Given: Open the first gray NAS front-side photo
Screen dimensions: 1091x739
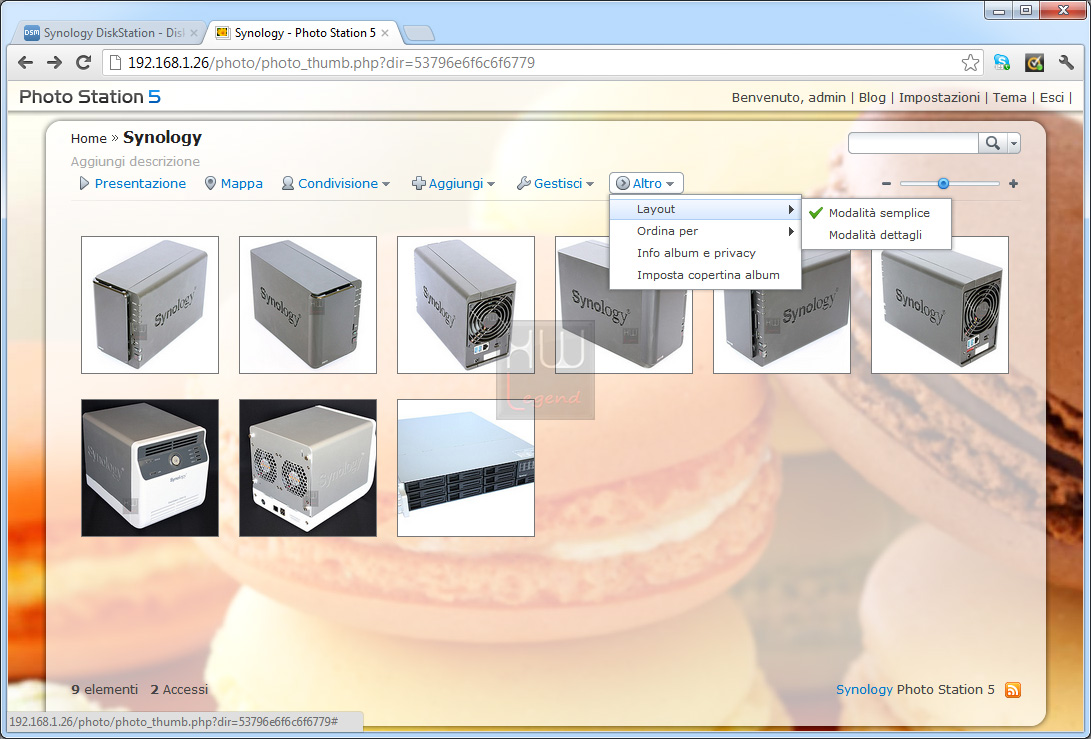Looking at the screenshot, I should pos(150,305).
